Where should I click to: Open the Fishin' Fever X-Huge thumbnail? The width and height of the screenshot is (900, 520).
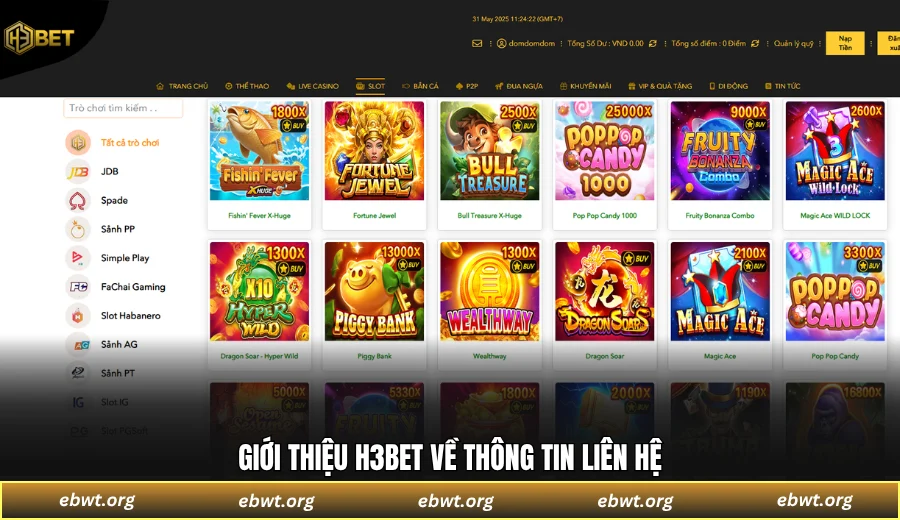(x=259, y=151)
